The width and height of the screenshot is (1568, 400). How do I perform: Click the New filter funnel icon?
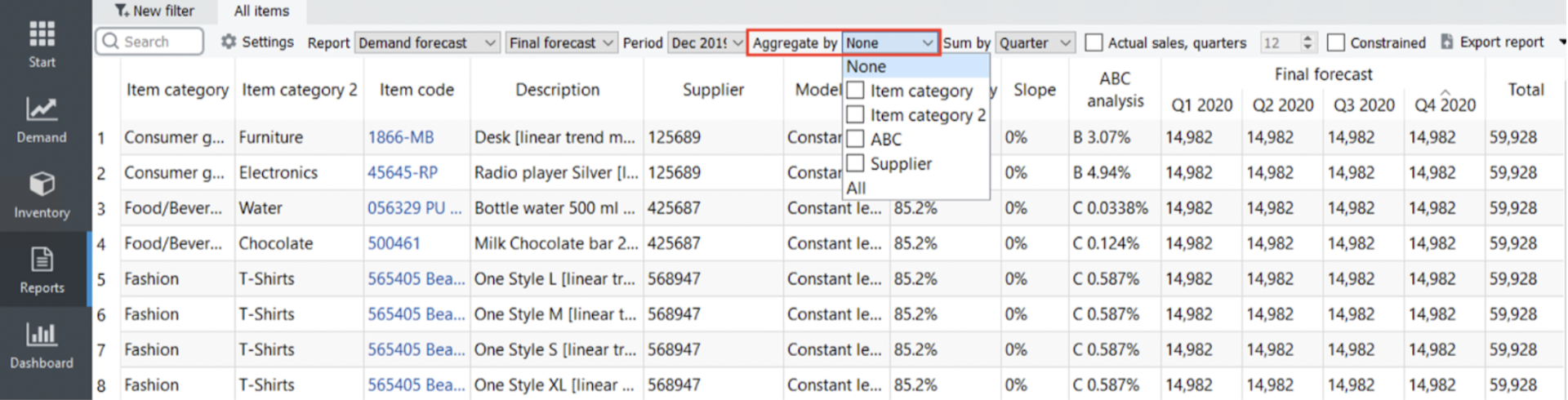point(122,11)
